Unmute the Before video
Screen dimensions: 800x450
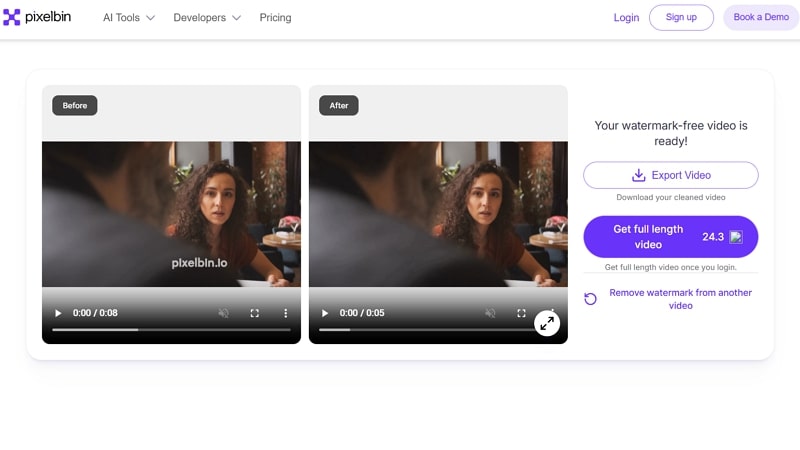pyautogui.click(x=223, y=313)
